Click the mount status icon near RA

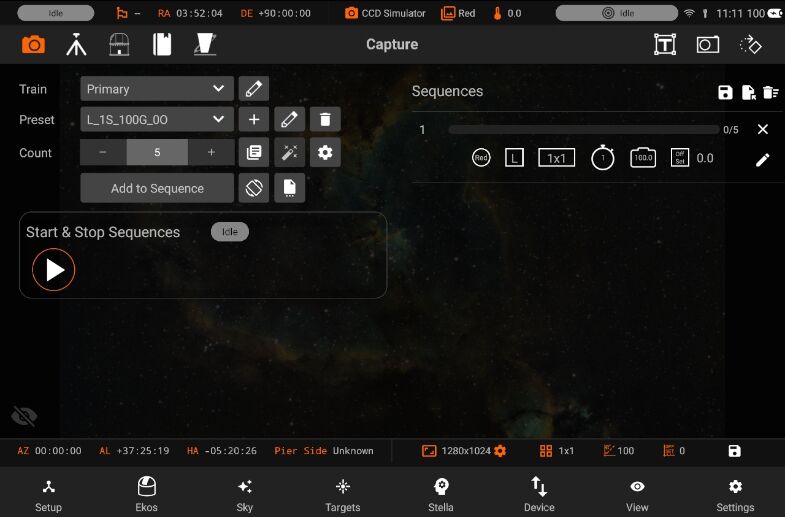click(x=122, y=14)
